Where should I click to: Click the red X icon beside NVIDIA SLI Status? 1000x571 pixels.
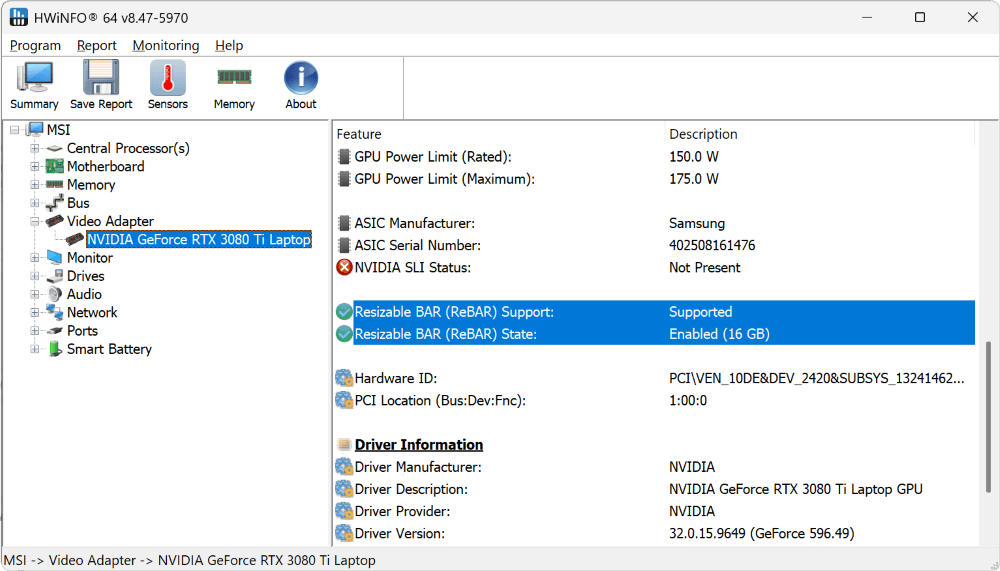[344, 267]
